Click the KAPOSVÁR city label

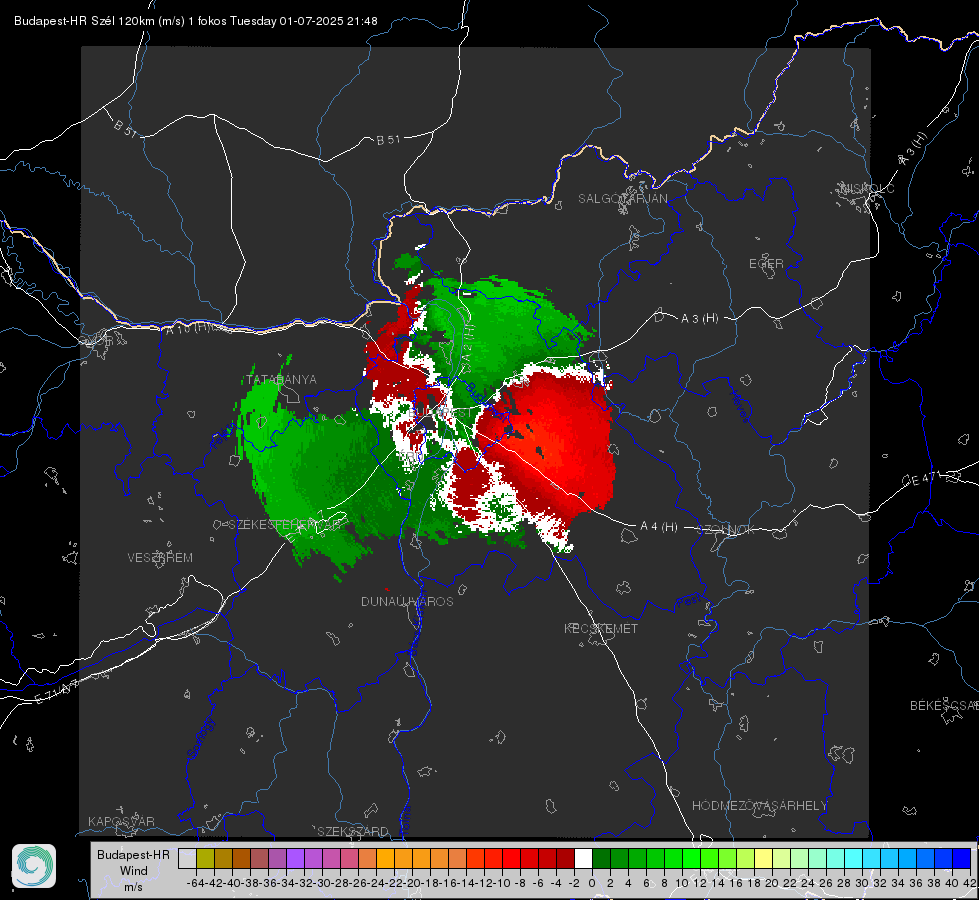coord(121,821)
